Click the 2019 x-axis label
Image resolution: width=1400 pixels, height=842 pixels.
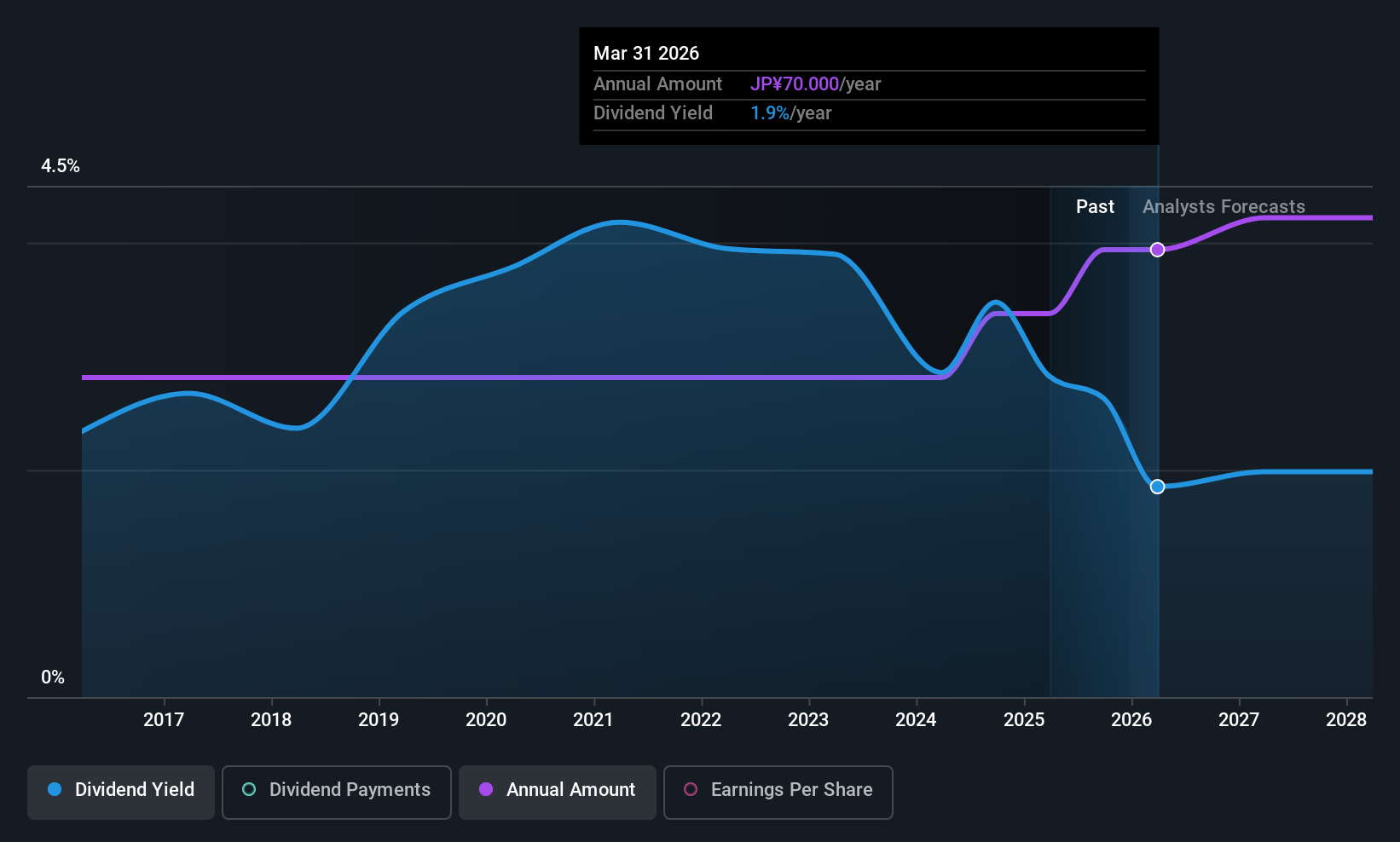(379, 720)
